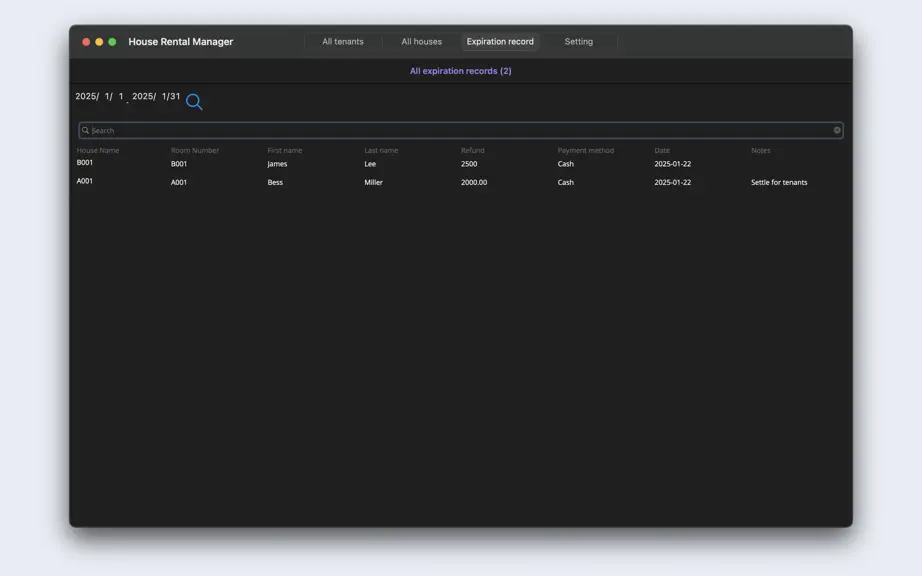Click the small magnifier inside search box

point(85,130)
